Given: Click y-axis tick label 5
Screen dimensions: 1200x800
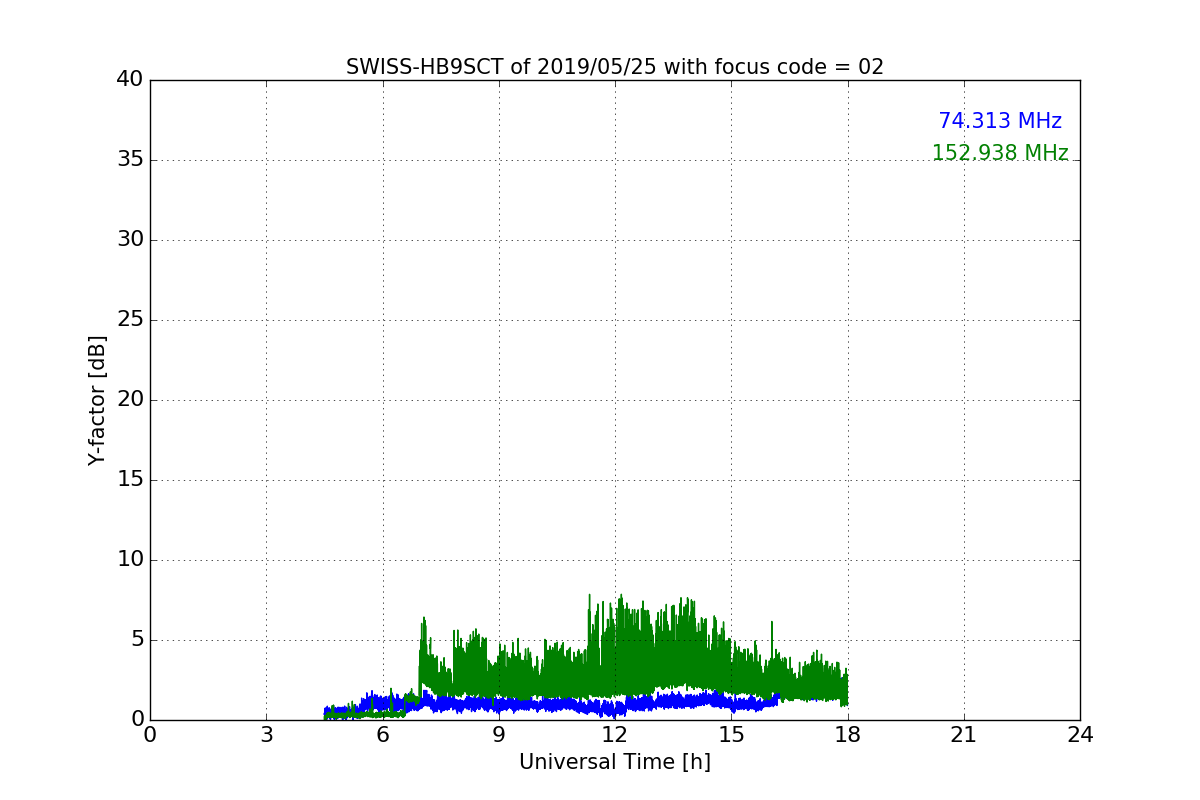Looking at the screenshot, I should [x=136, y=640].
